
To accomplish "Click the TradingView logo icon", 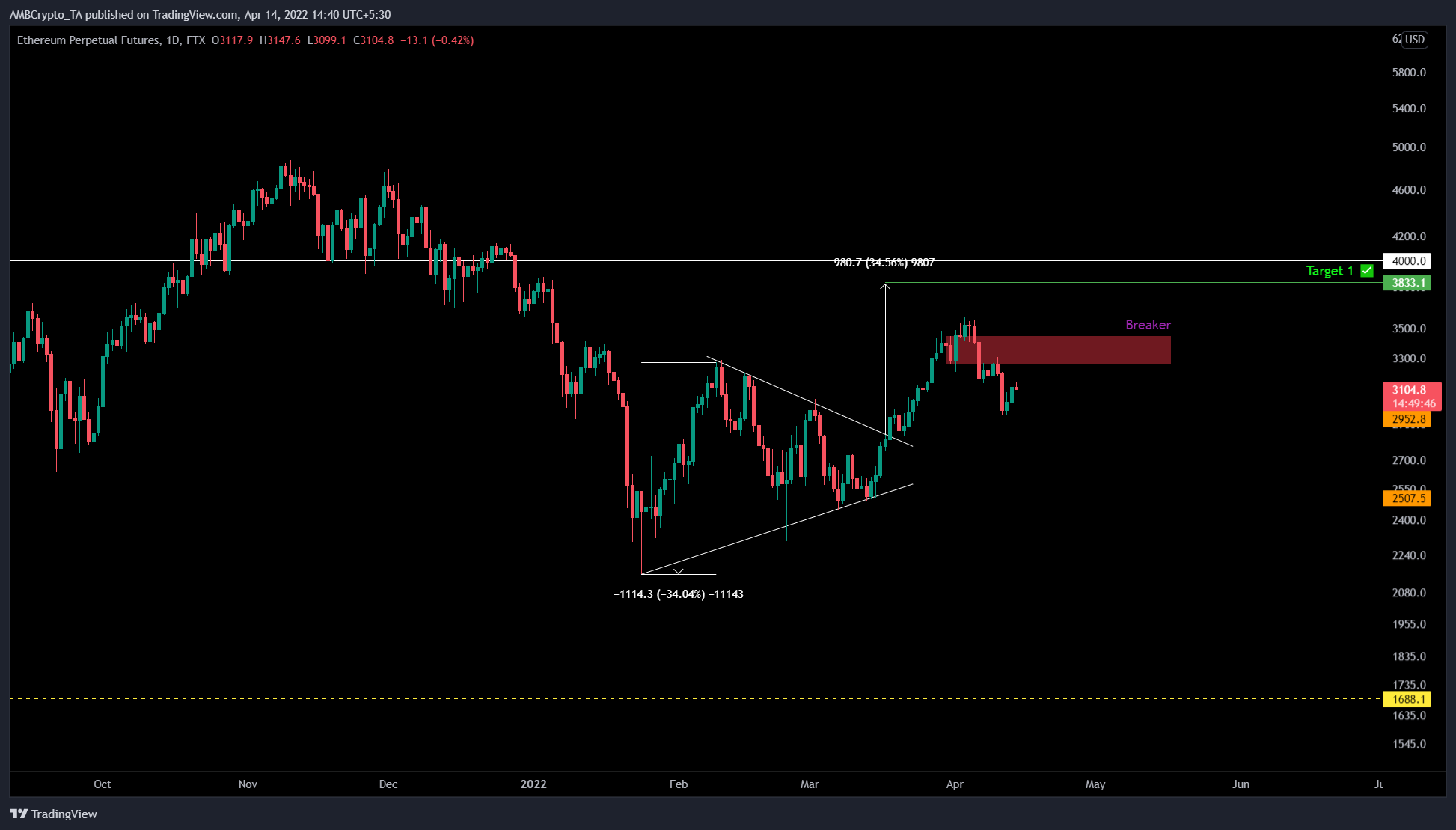I will pos(18,814).
